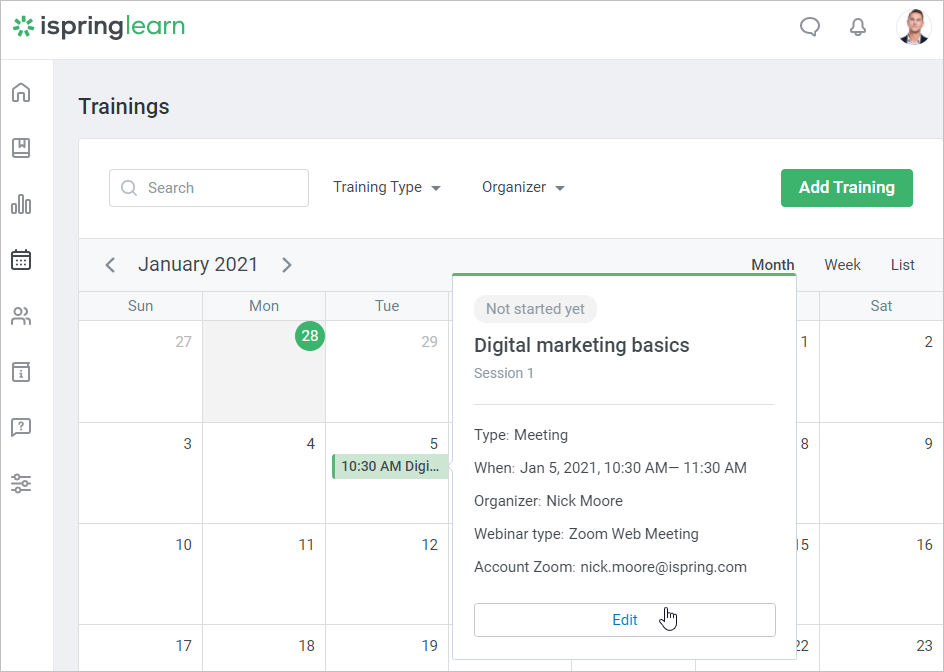Select day 29 of previous month
Screen dimensions: 944x672
coord(429,342)
